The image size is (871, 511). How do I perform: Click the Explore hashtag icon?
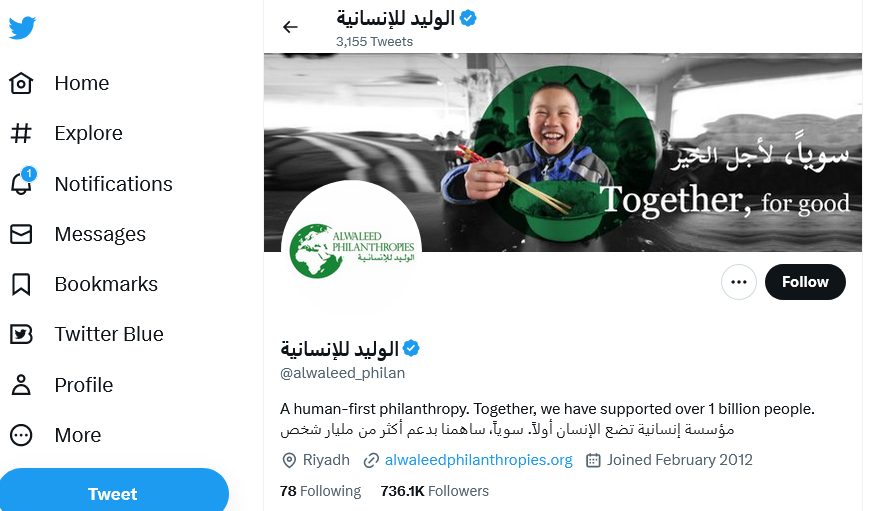pos(21,133)
